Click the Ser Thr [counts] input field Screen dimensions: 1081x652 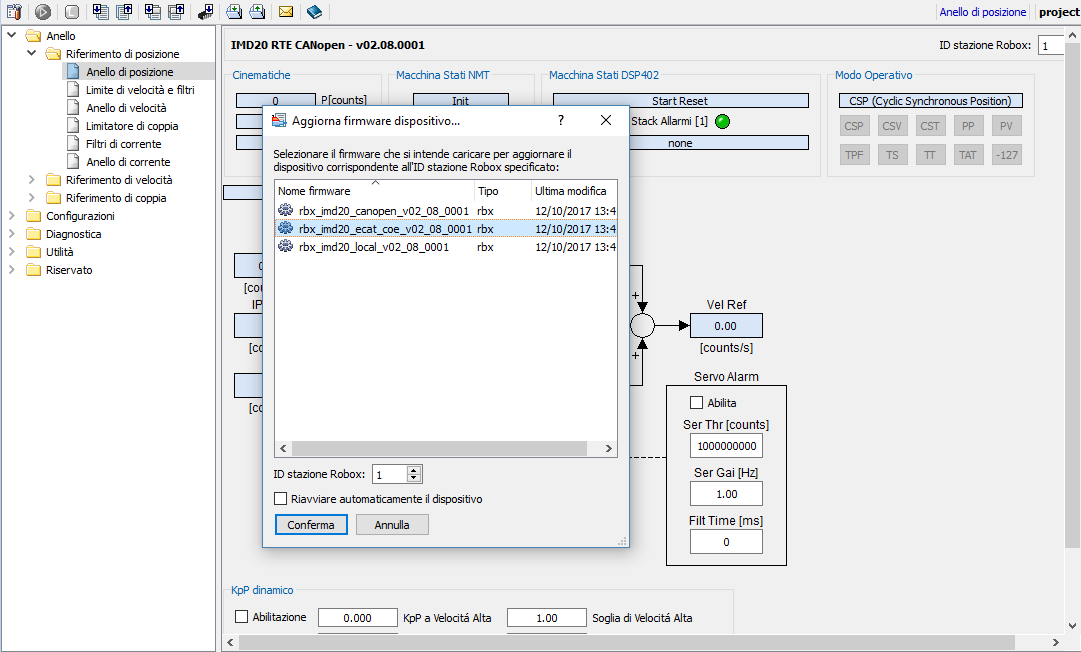(726, 446)
